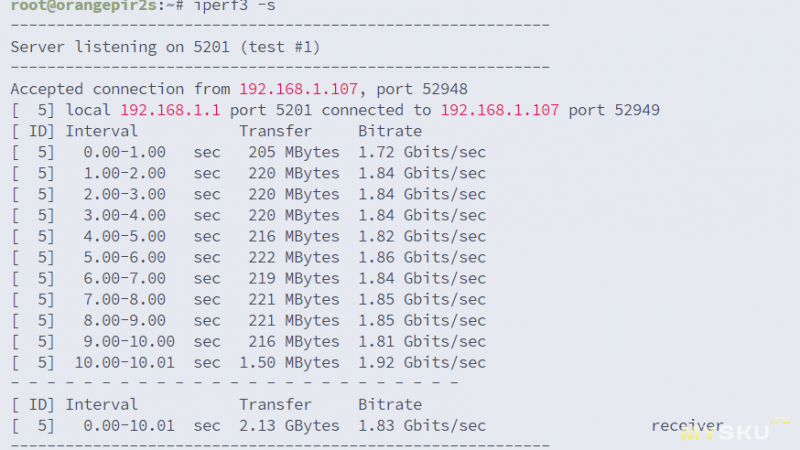
Task: Click the MYSKU watermark logo
Action: 735,431
